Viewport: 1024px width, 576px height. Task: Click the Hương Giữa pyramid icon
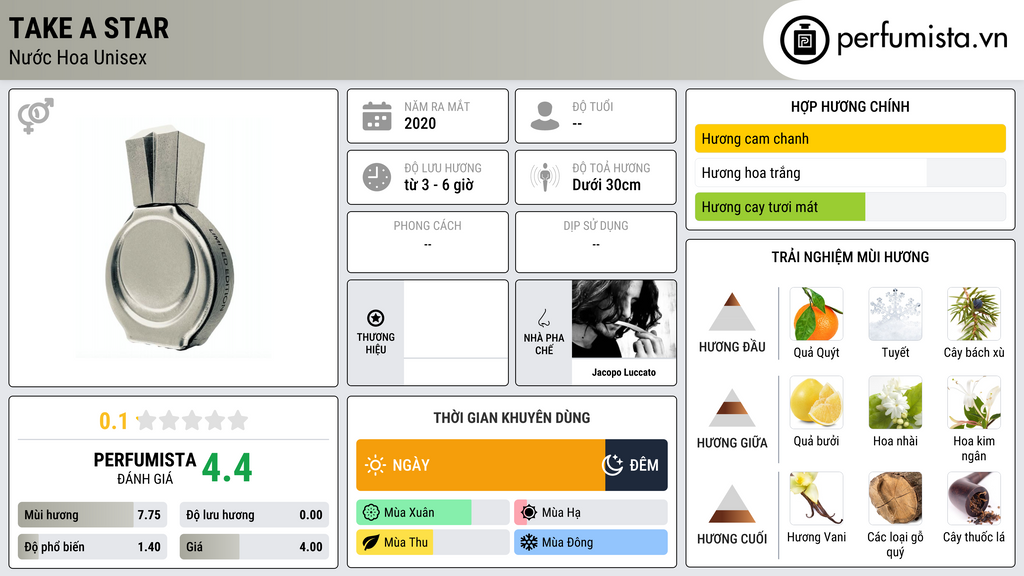[732, 408]
